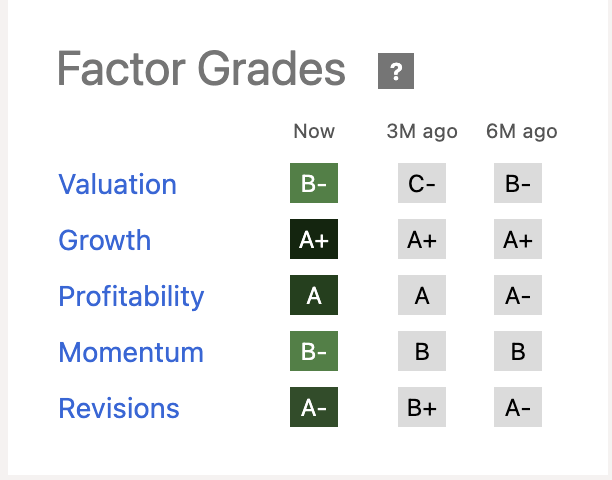This screenshot has height=480, width=612.
Task: Click Growth A+ grade from 3M ago
Action: 422,240
